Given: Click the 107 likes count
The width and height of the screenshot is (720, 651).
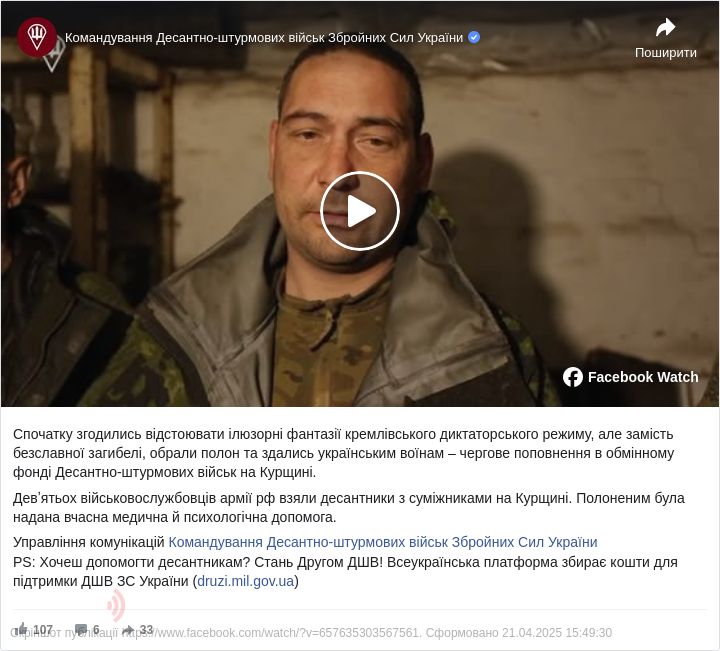Looking at the screenshot, I should [43, 629].
